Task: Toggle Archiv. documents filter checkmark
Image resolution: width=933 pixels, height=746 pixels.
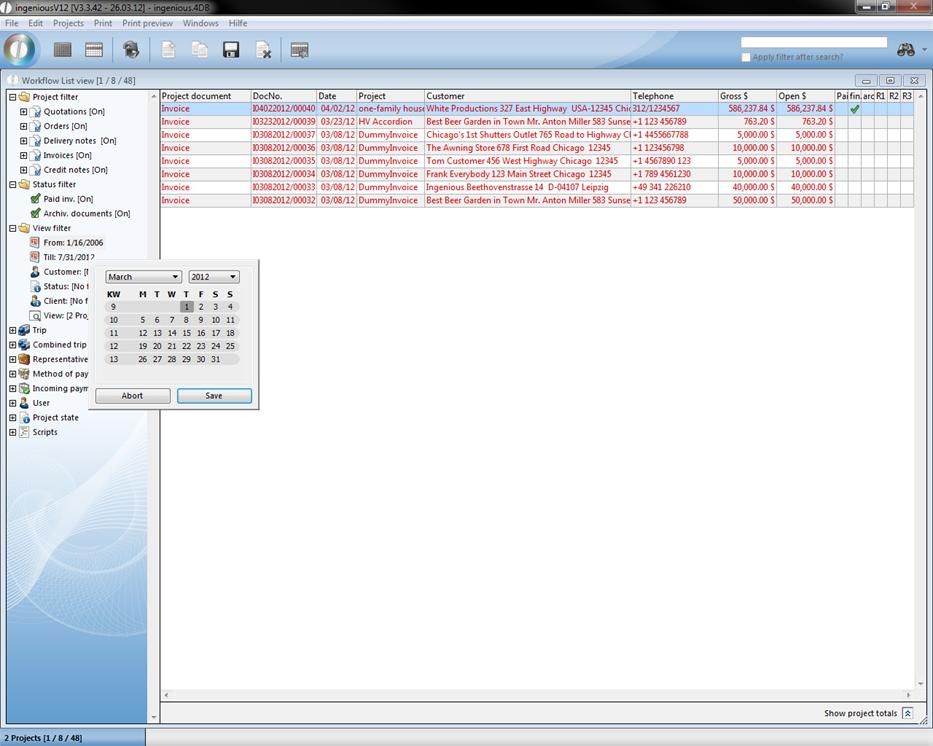Action: 35,213
